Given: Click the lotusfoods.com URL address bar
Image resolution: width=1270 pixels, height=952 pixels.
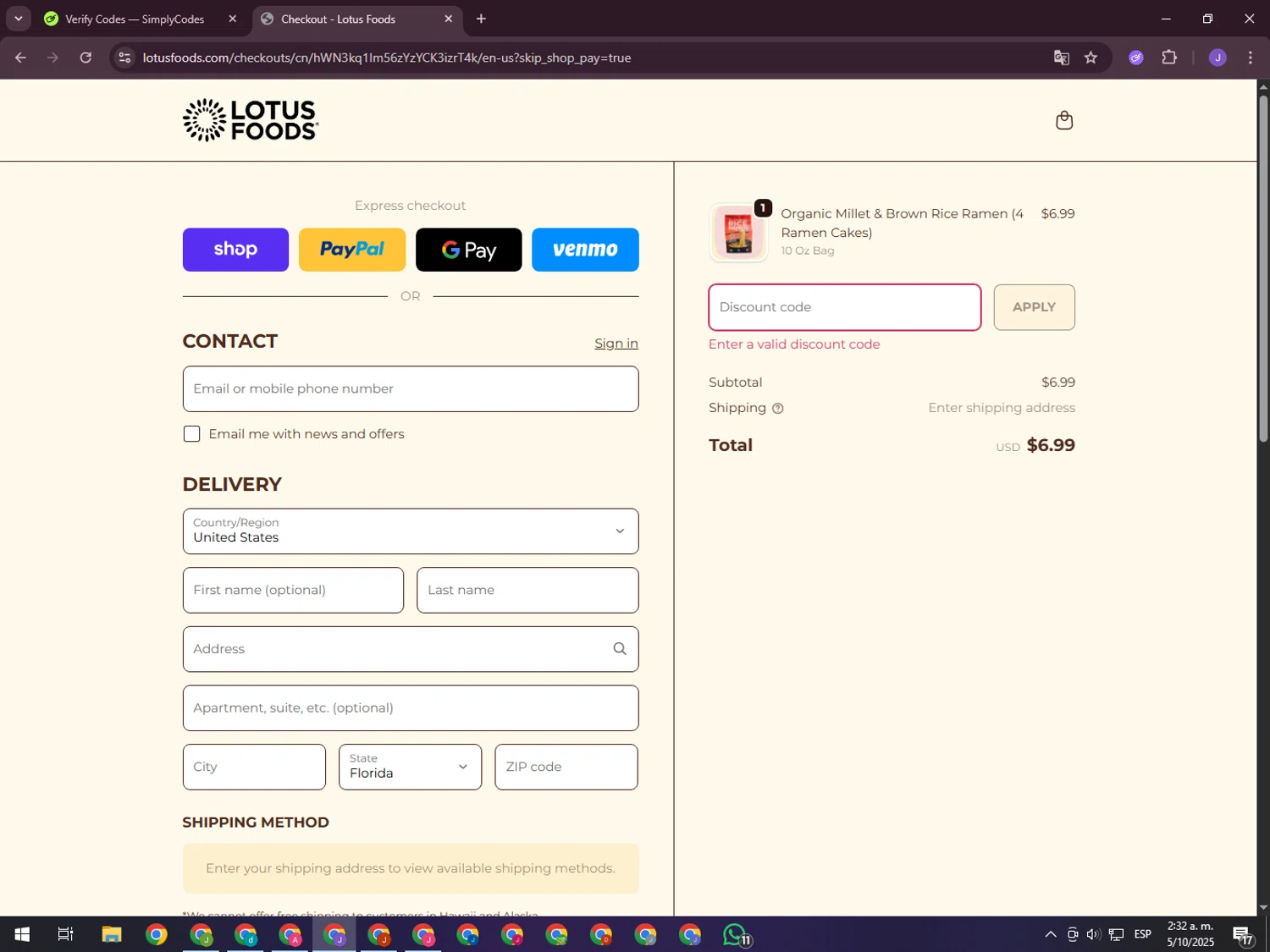Looking at the screenshot, I should pyautogui.click(x=387, y=58).
